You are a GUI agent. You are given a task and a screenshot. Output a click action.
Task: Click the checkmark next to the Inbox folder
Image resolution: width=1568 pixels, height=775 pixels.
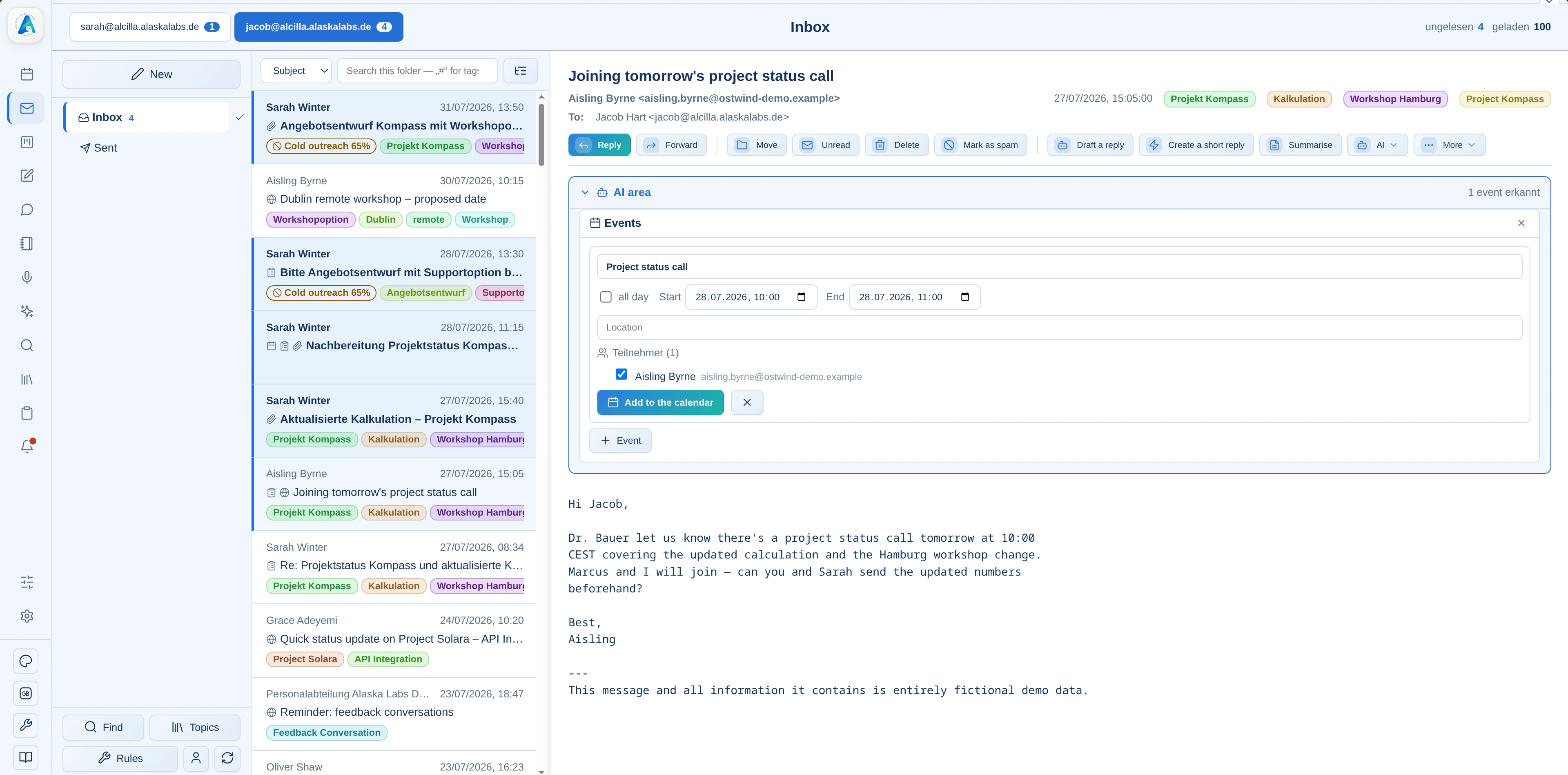(x=240, y=117)
